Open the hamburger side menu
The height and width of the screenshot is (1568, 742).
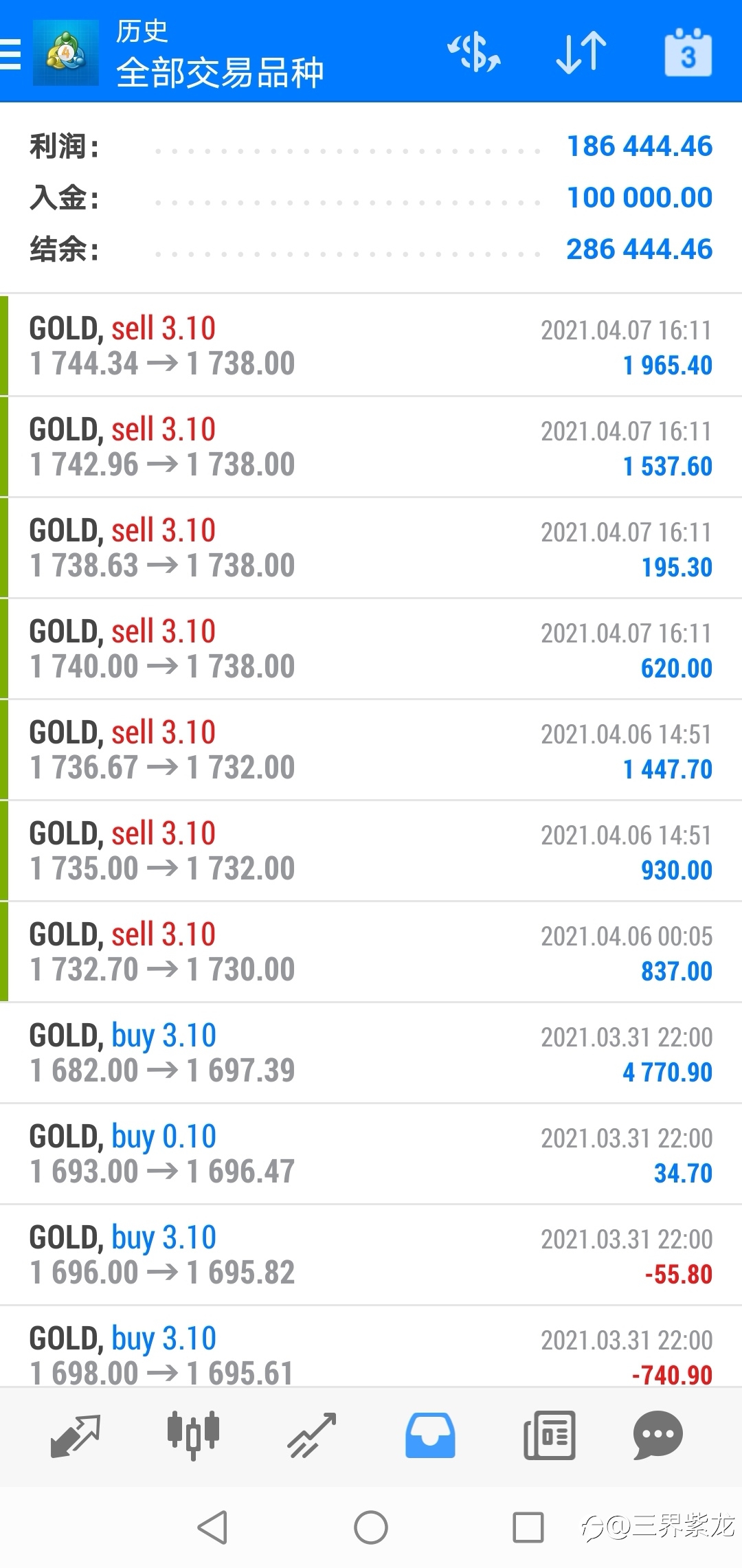(x=10, y=54)
